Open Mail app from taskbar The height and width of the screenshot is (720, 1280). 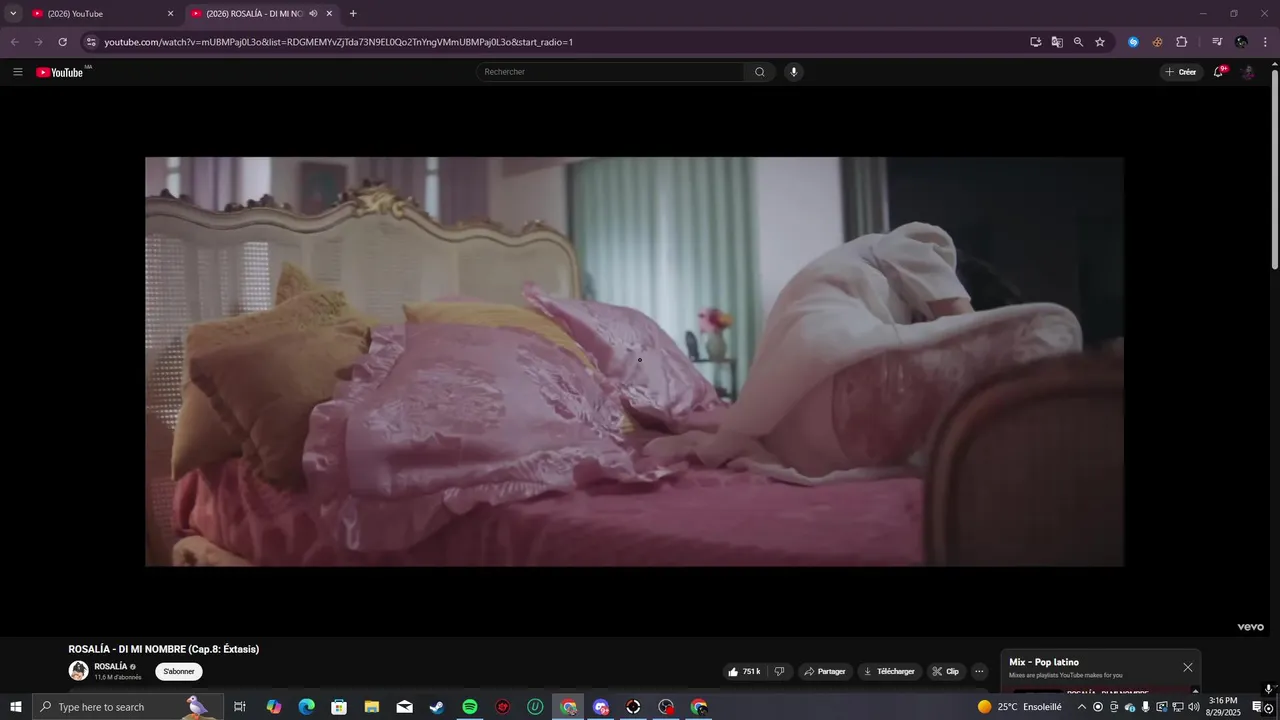pos(404,707)
